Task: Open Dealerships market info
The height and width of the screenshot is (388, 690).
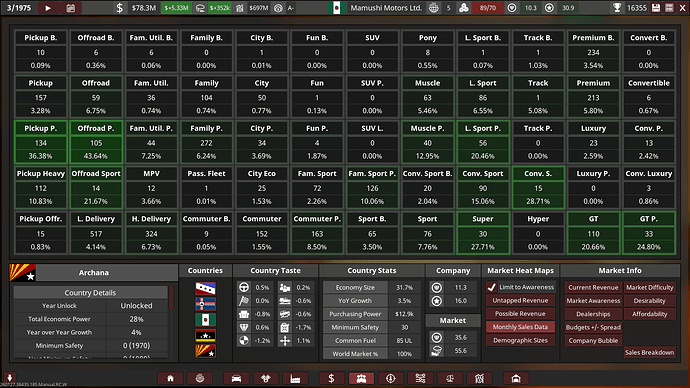Action: 593,314
